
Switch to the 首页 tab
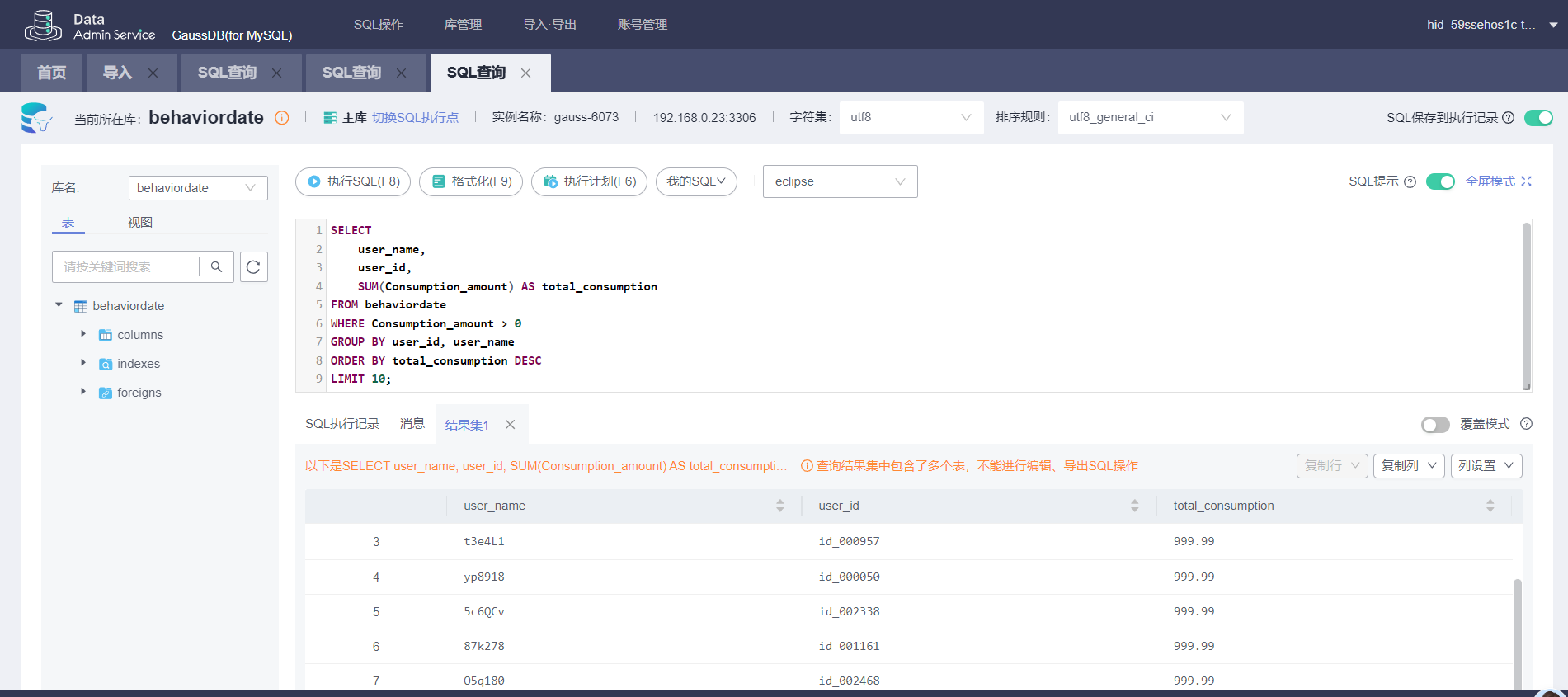click(51, 73)
